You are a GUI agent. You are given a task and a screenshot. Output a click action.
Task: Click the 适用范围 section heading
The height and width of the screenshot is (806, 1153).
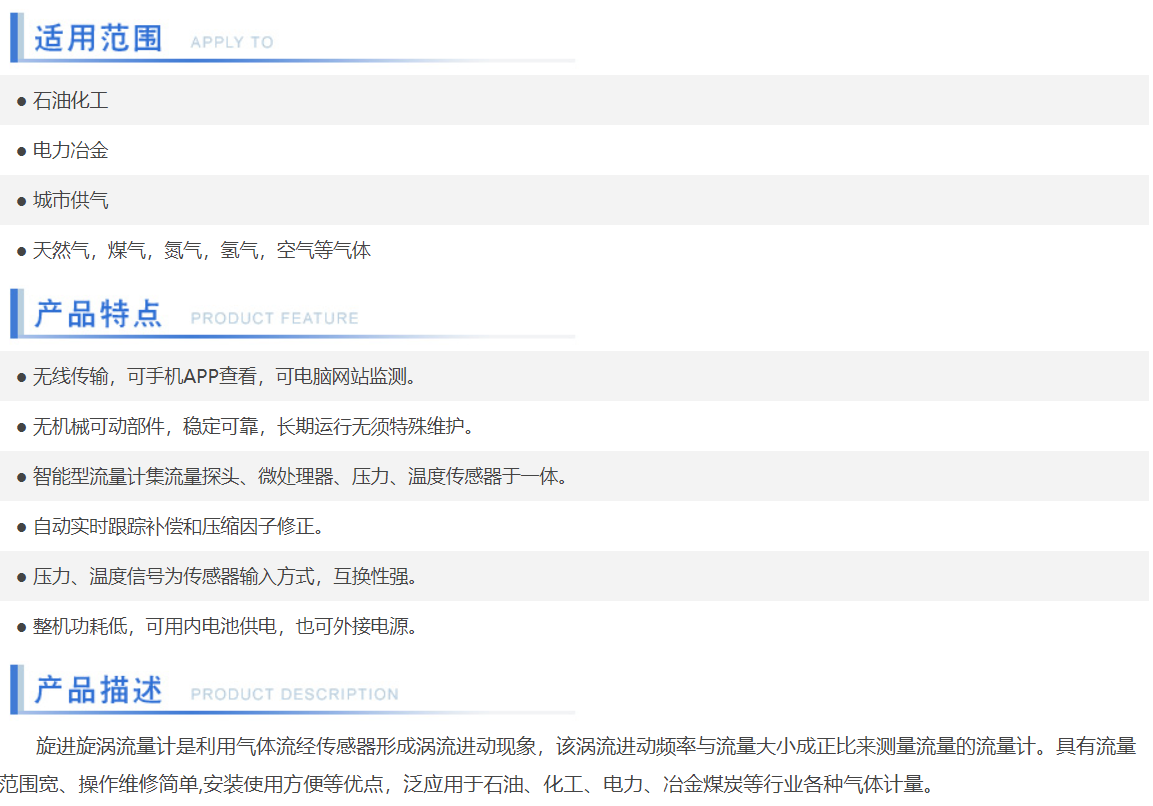tap(98, 38)
